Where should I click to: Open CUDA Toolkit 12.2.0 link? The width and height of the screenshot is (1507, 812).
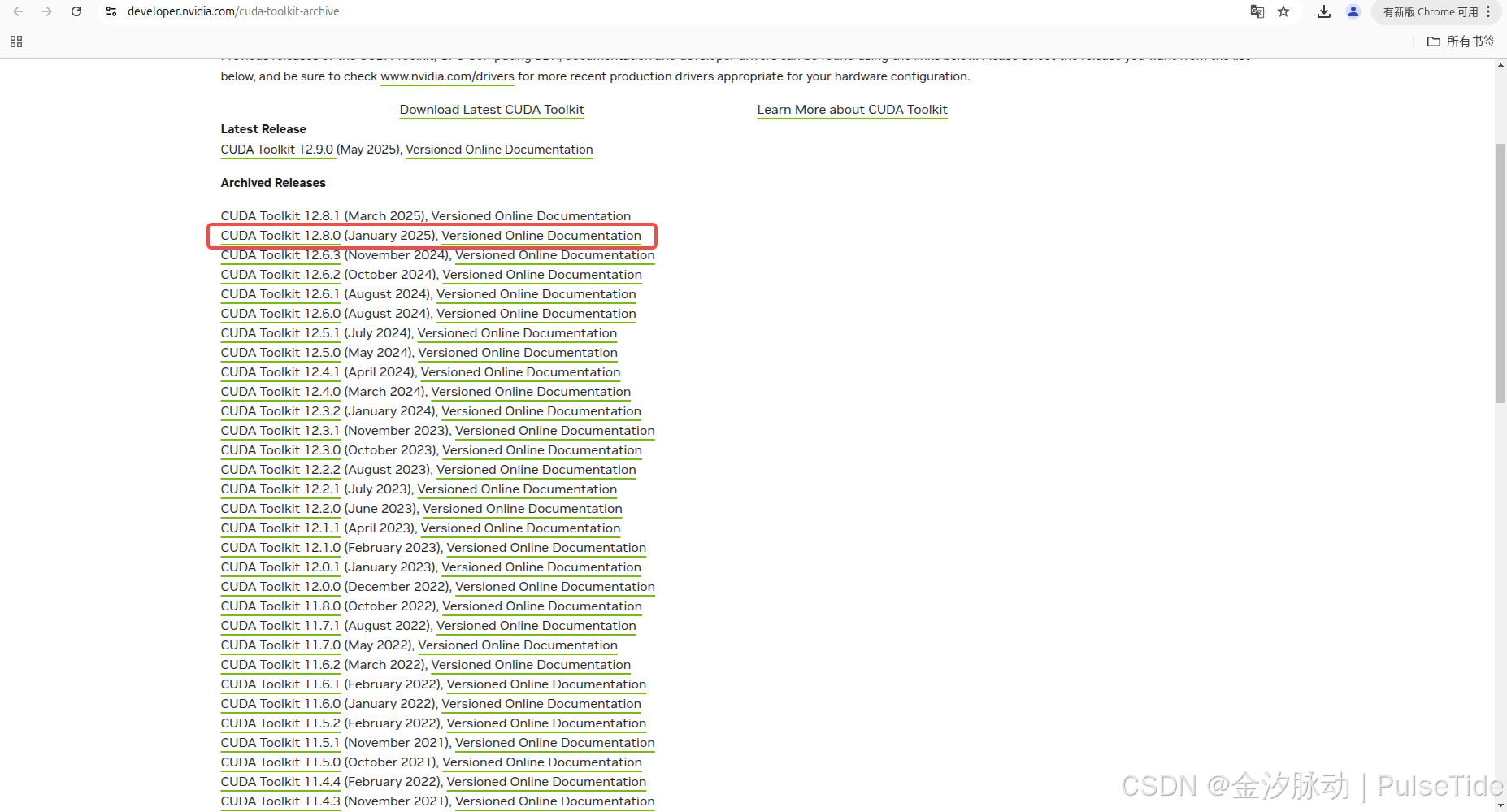[x=280, y=509]
